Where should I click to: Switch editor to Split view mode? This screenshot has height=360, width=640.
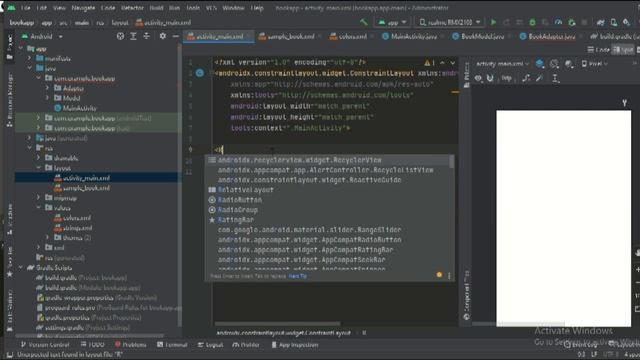tap(623, 49)
